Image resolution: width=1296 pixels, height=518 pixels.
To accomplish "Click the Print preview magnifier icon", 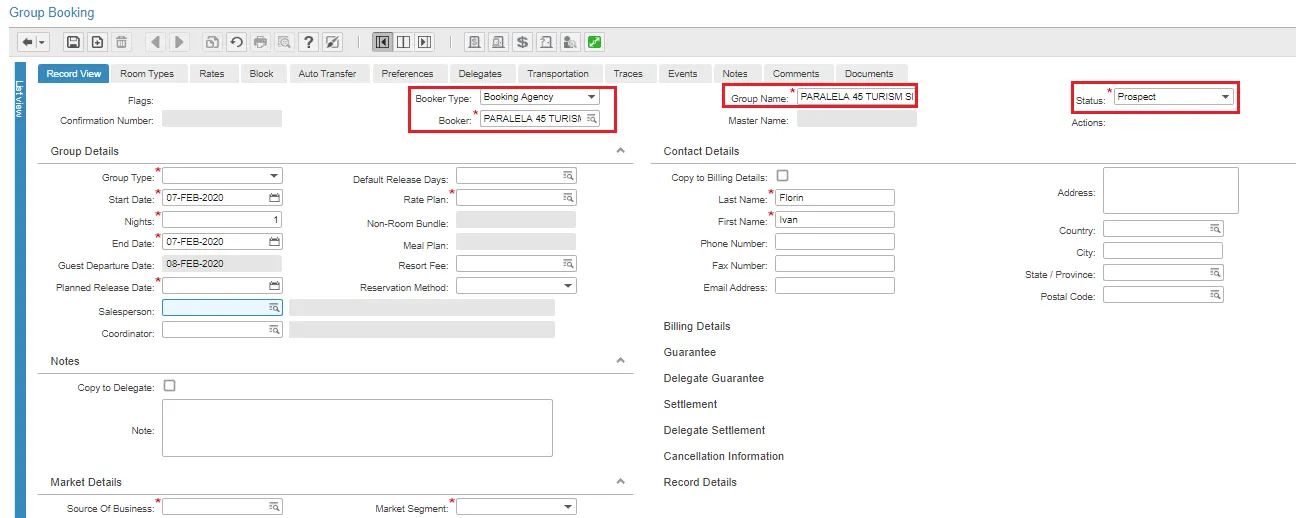I will (285, 42).
